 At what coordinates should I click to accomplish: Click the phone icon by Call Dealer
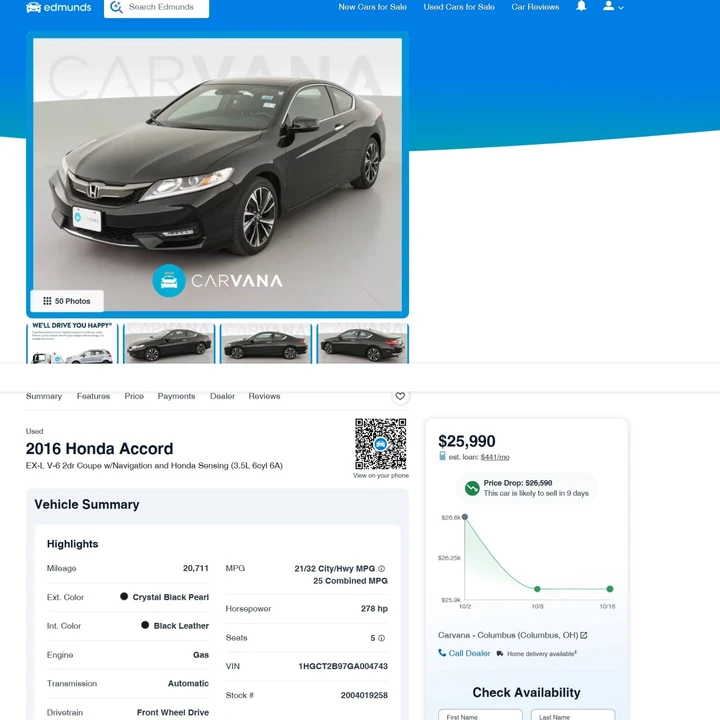pos(442,652)
